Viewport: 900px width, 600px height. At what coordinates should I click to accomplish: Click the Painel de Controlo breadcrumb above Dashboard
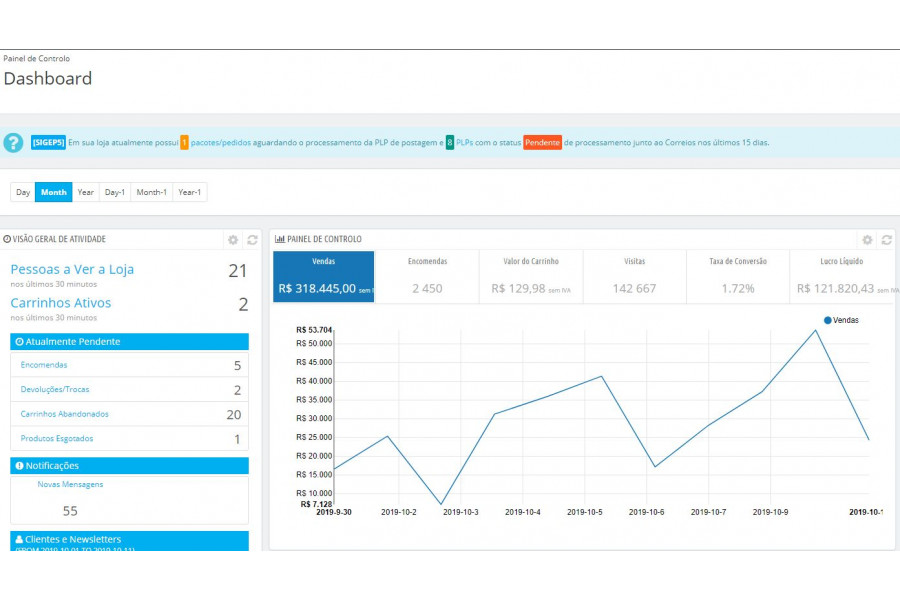coord(37,59)
